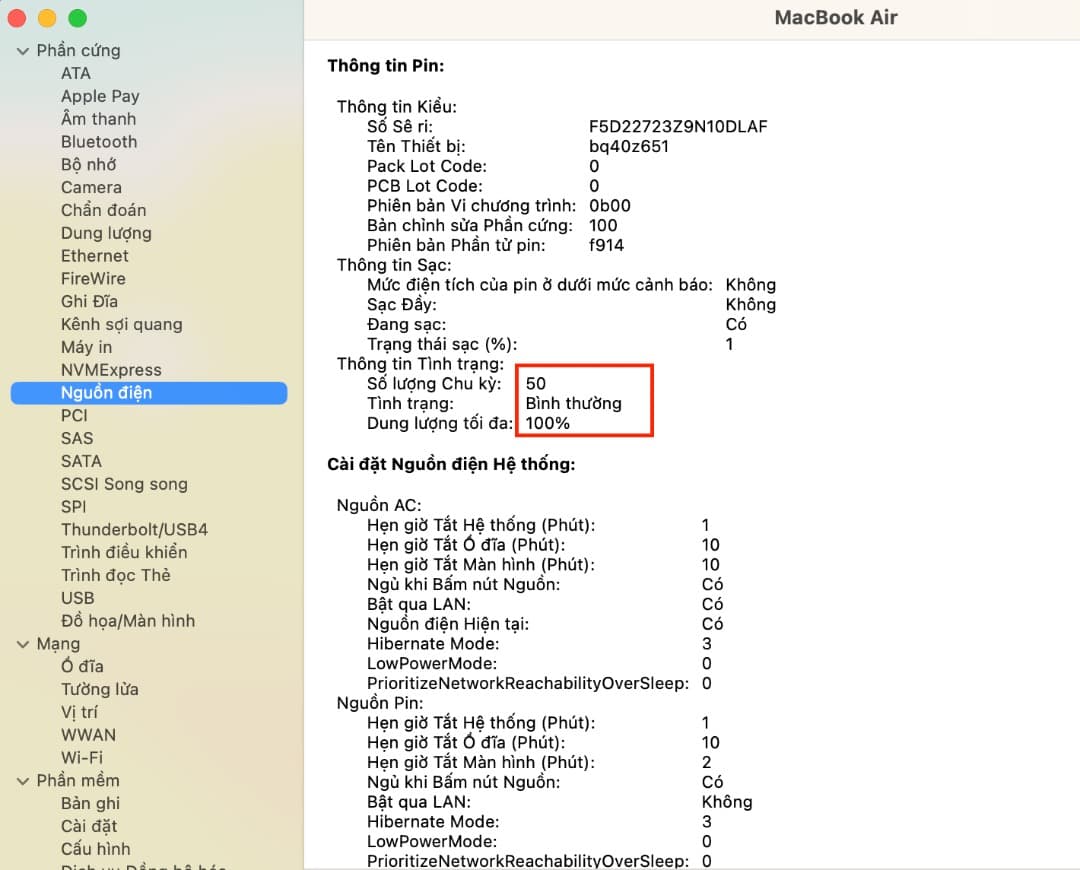Collapse the Mạng section

23,643
